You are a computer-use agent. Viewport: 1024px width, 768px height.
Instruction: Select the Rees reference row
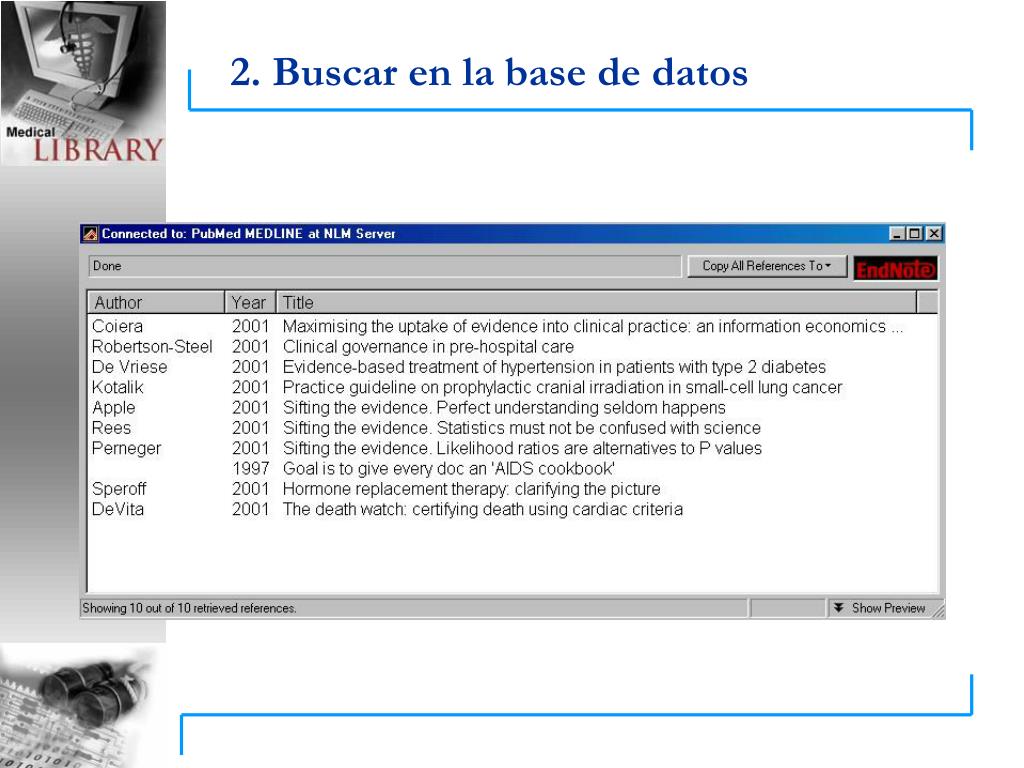point(513,428)
